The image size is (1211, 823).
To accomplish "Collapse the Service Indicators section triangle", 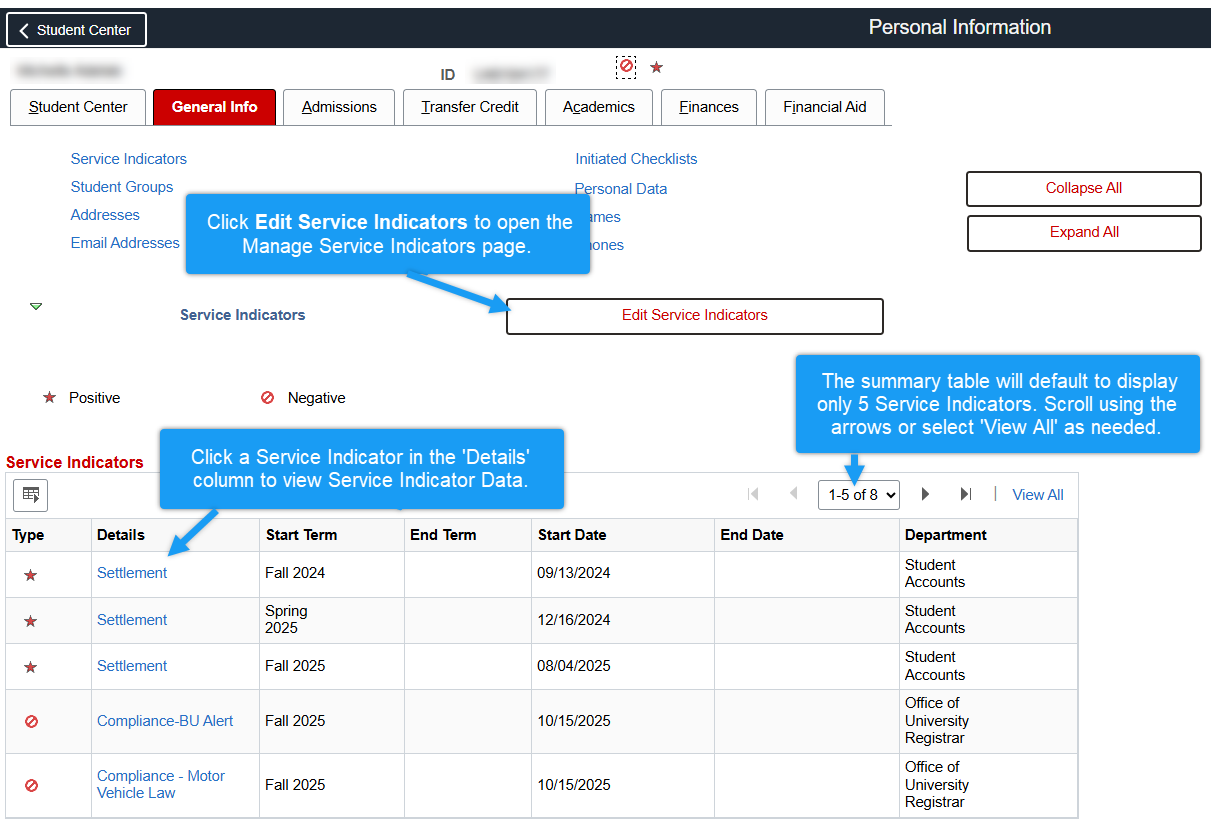I will click(36, 306).
